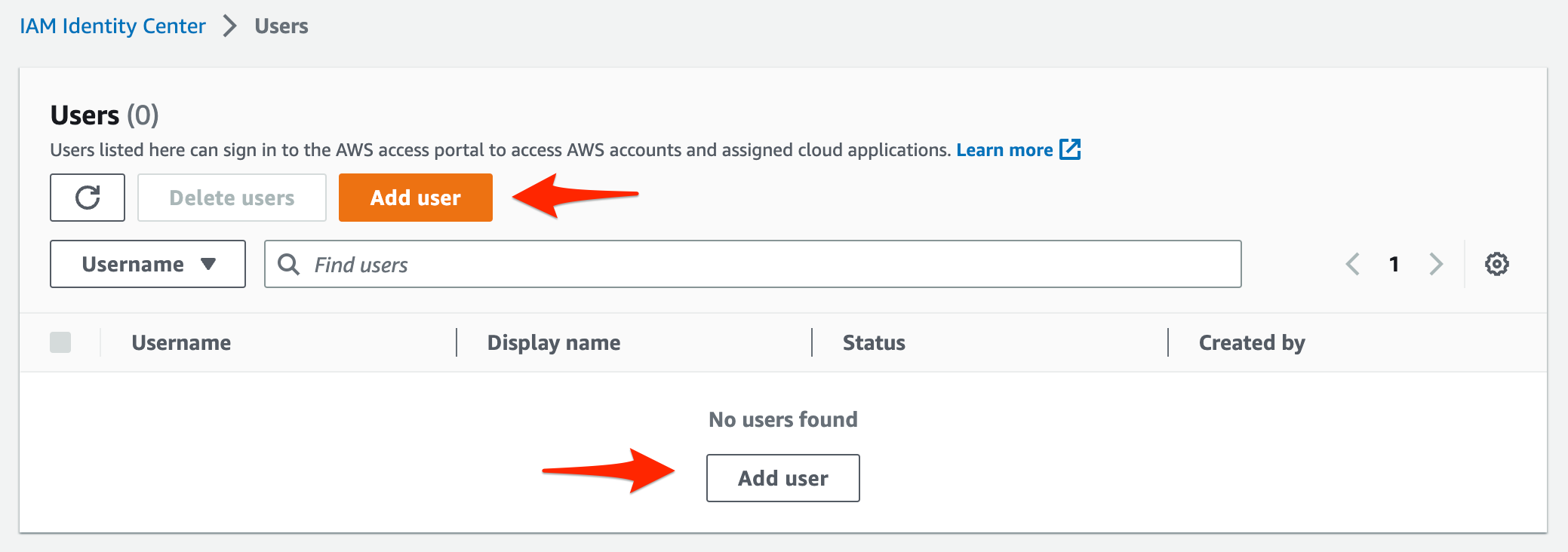Sort by the Created by column header

coord(1252,342)
